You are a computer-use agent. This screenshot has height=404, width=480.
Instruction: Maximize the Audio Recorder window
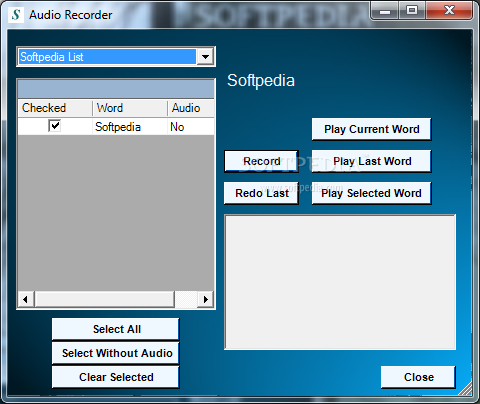click(412, 11)
